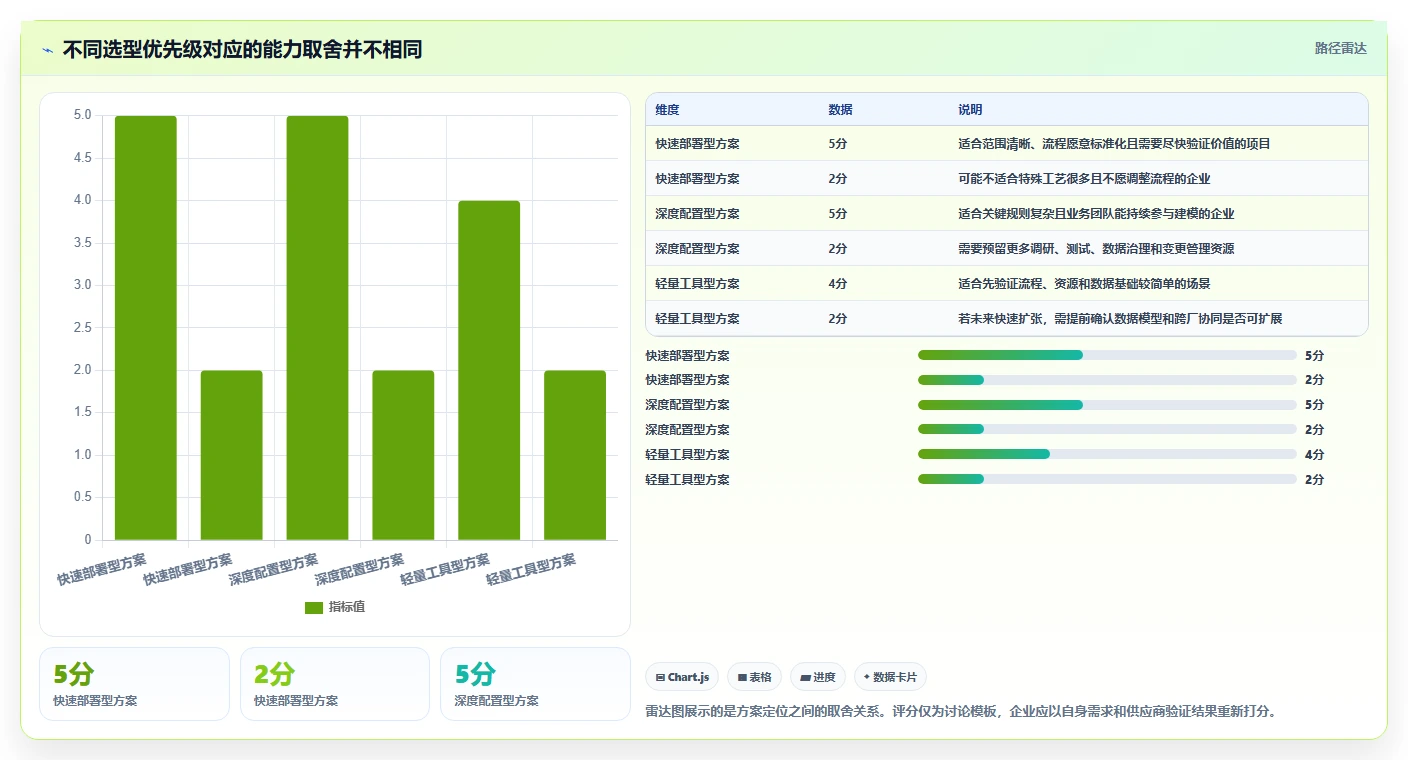Click the footer note starting with 雷达图展示的是
The width and height of the screenshot is (1408, 760).
962,712
